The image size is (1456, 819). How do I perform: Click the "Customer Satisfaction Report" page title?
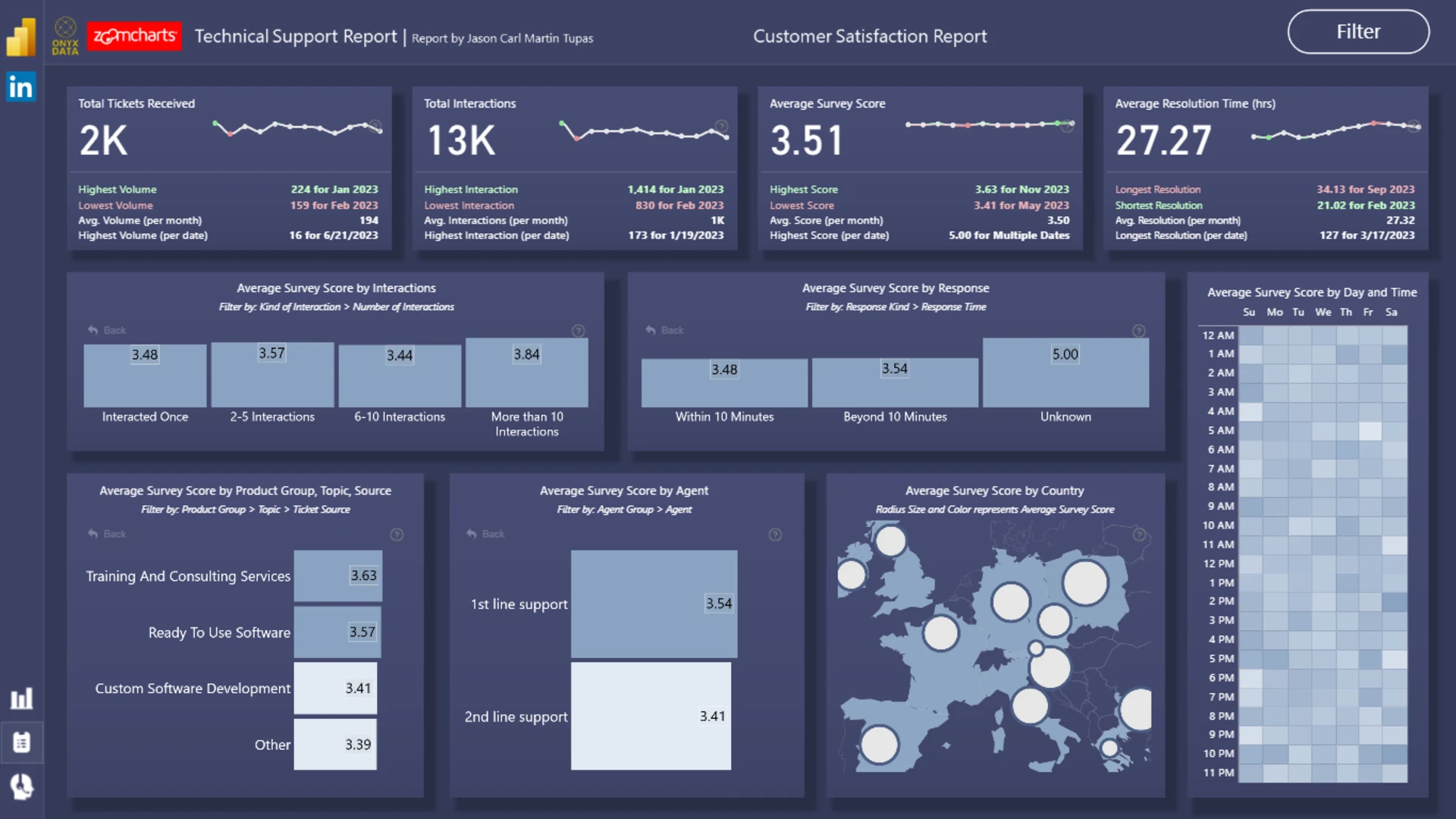(870, 36)
